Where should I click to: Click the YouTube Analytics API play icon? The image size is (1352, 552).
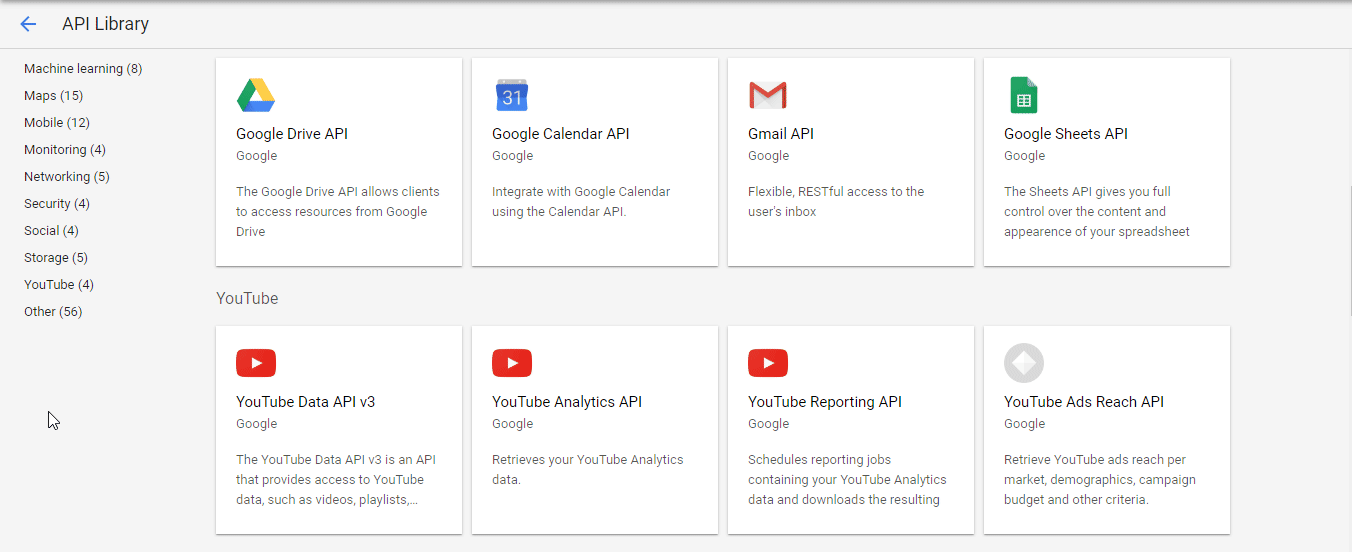click(512, 363)
